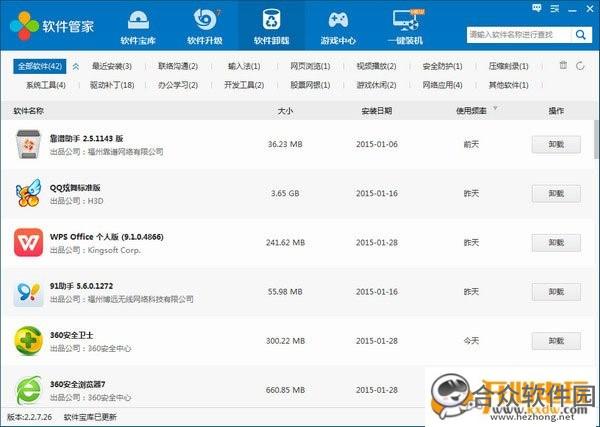Image resolution: width=600 pixels, height=427 pixels.
Task: Filter by 办公学习(2) category
Action: click(178, 85)
